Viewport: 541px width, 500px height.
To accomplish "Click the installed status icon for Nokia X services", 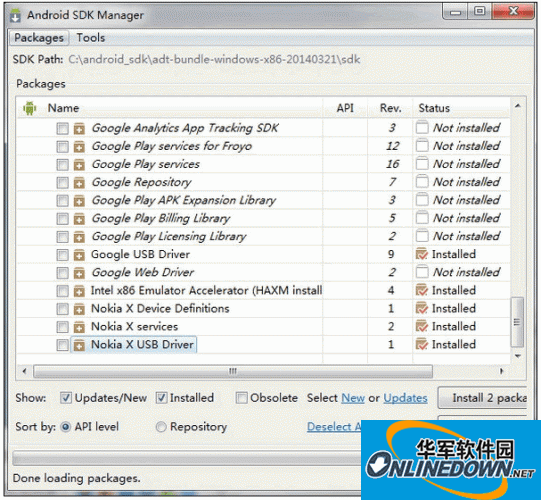I will pos(422,326).
